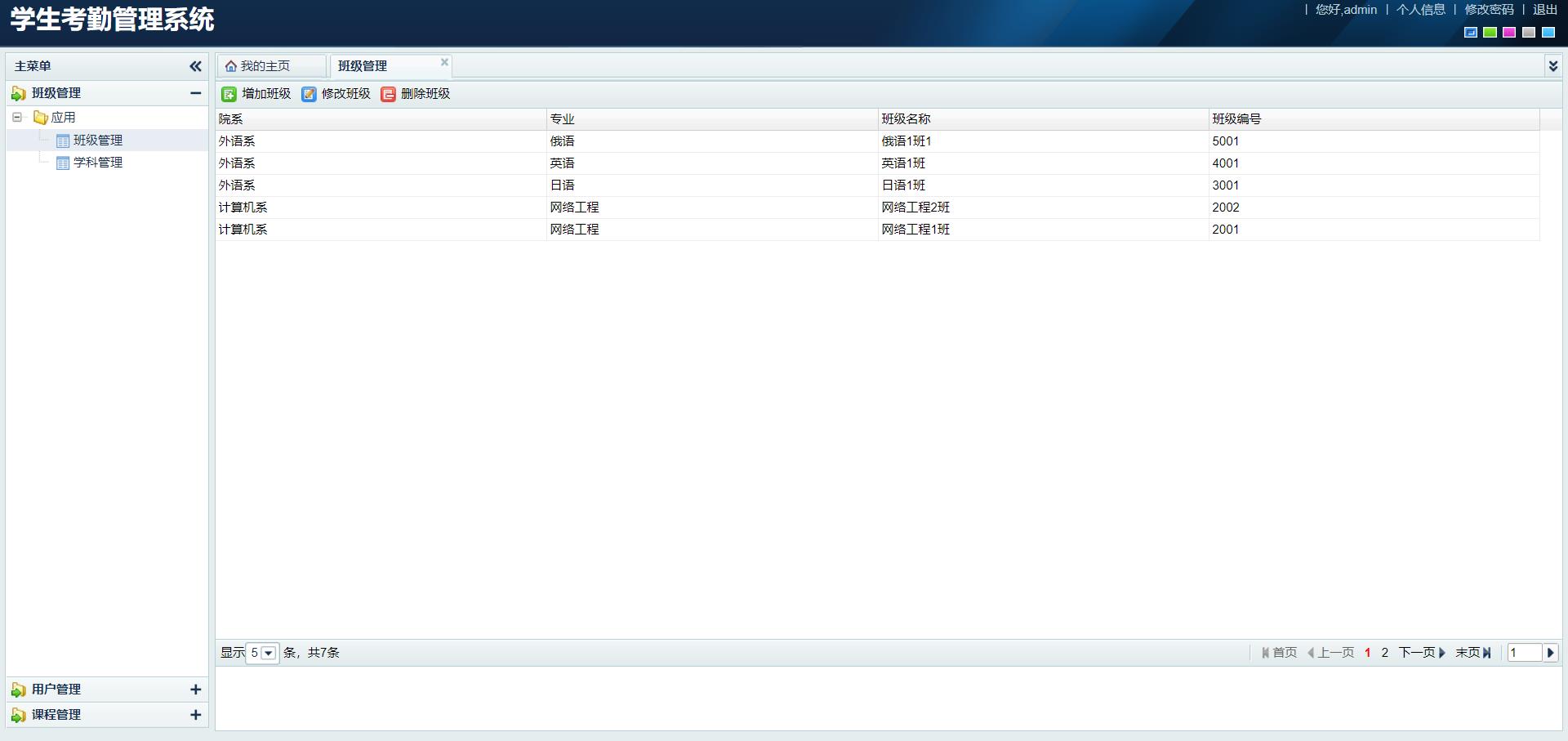This screenshot has width=1568, height=741.
Task: Open the 修改密码 link
Action: [x=1489, y=10]
